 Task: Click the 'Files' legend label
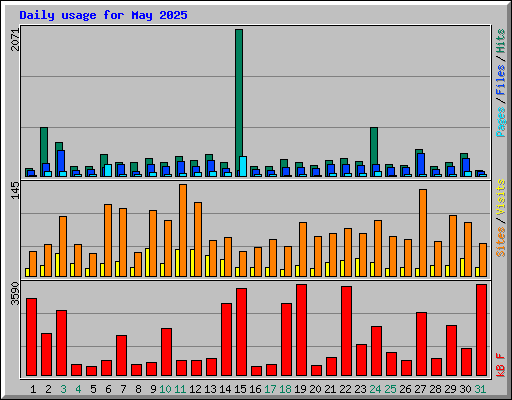(x=500, y=80)
